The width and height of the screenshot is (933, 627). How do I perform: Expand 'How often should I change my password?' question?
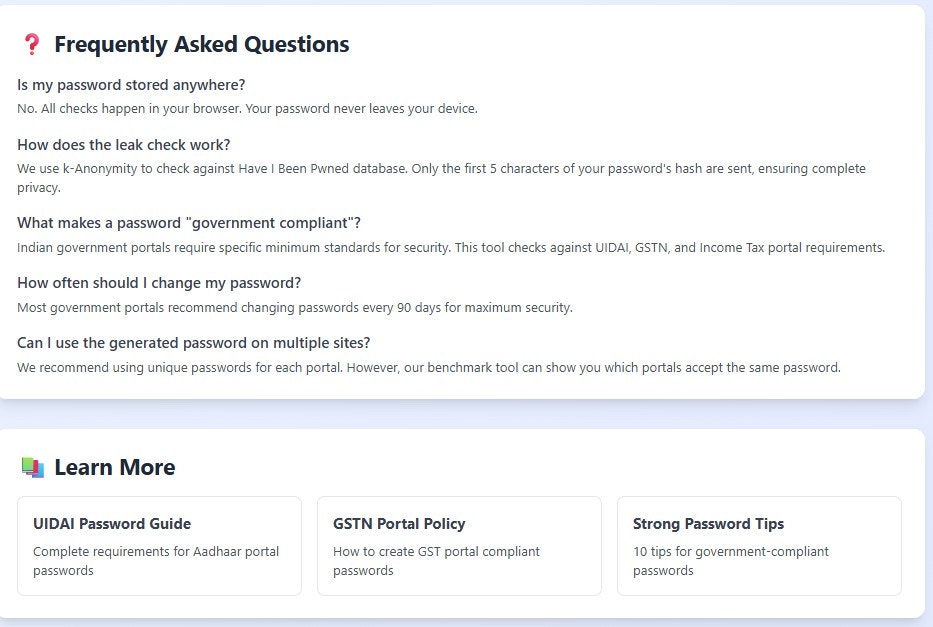[x=160, y=282]
